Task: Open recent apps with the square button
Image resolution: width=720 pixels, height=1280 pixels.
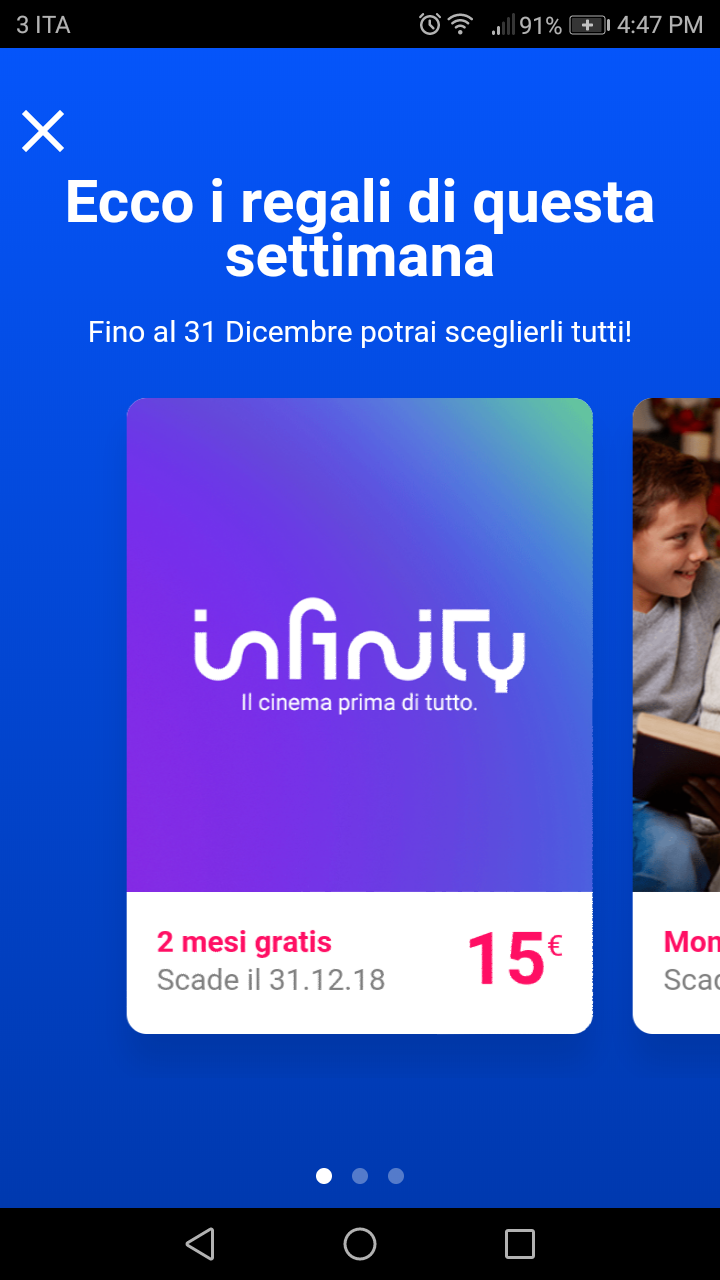Action: click(x=520, y=1244)
